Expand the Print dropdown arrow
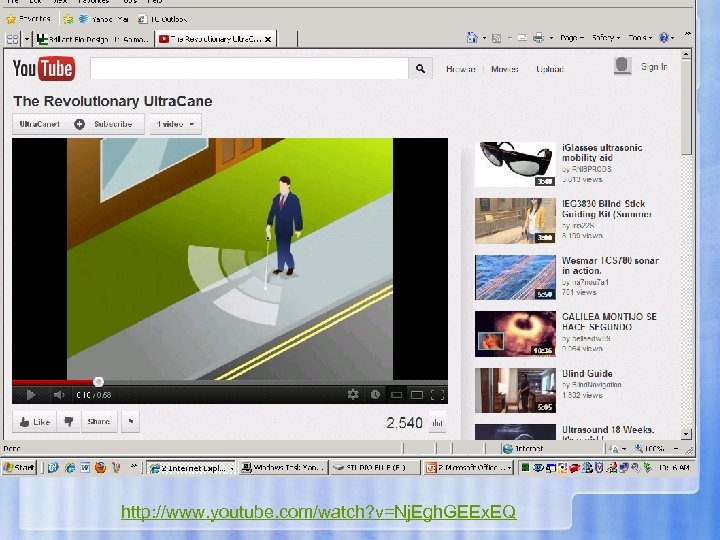 tap(551, 38)
